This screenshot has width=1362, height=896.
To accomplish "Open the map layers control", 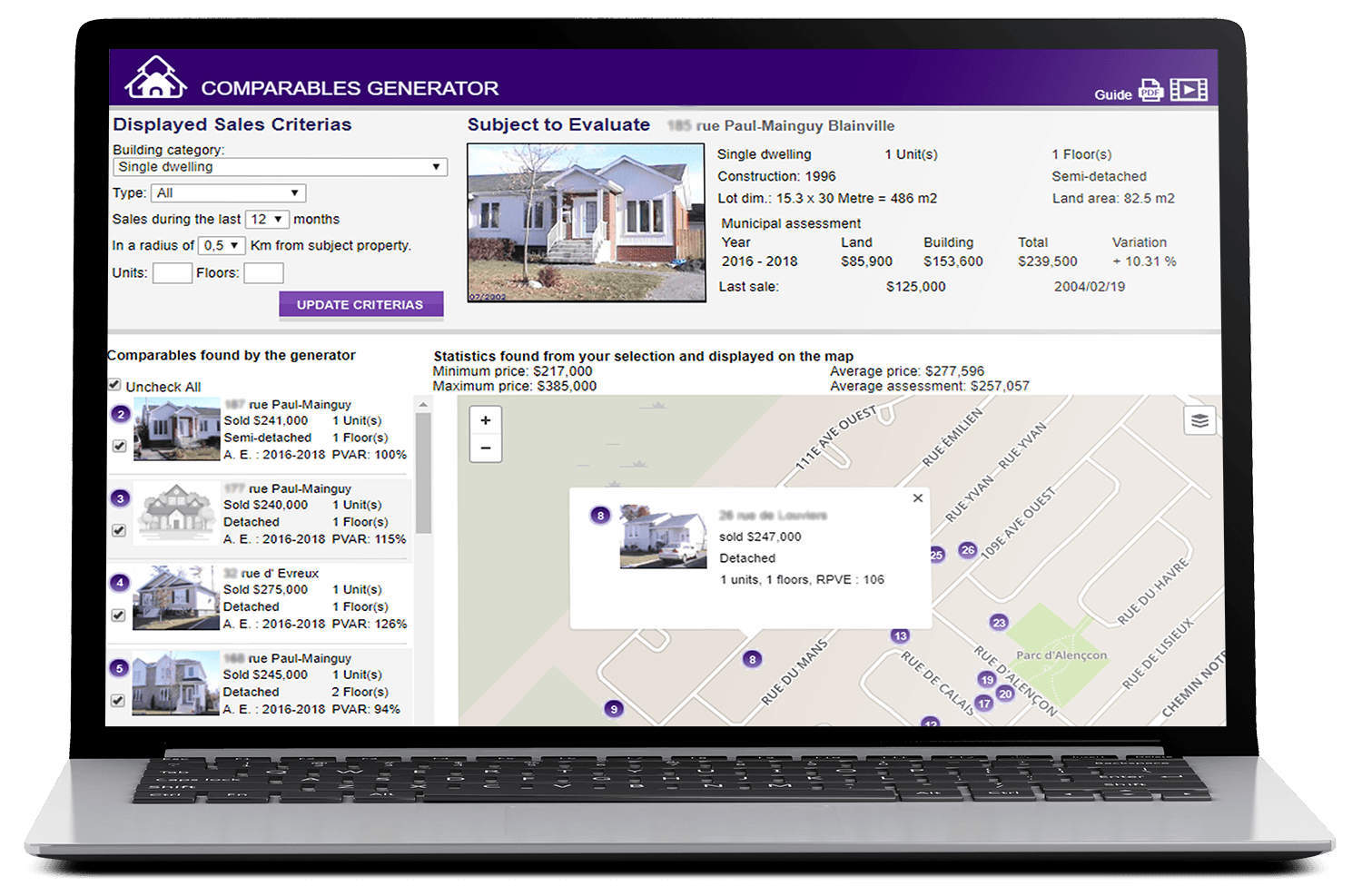I will point(1199,420).
